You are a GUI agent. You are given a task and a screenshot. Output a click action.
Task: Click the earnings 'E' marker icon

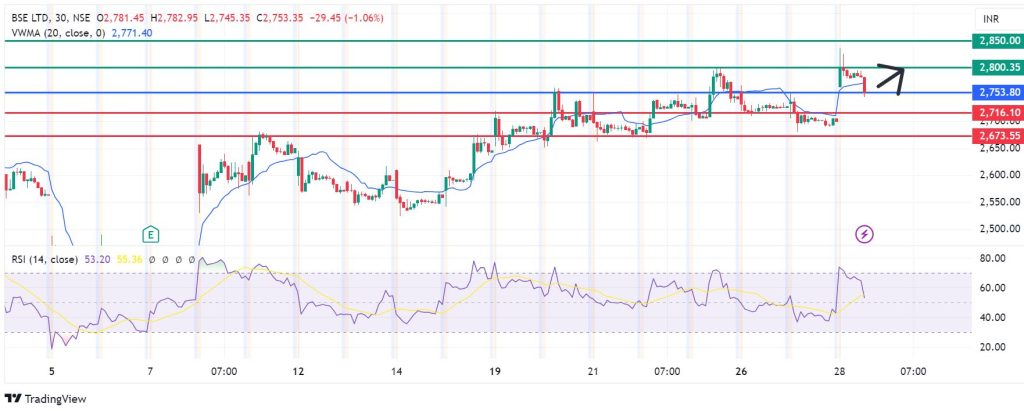click(151, 234)
